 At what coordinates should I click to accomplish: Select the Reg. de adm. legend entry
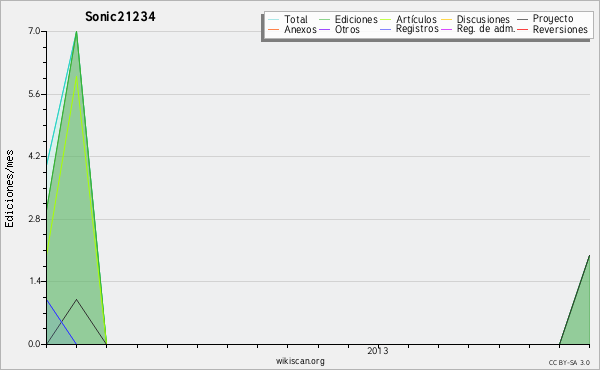[x=486, y=29]
